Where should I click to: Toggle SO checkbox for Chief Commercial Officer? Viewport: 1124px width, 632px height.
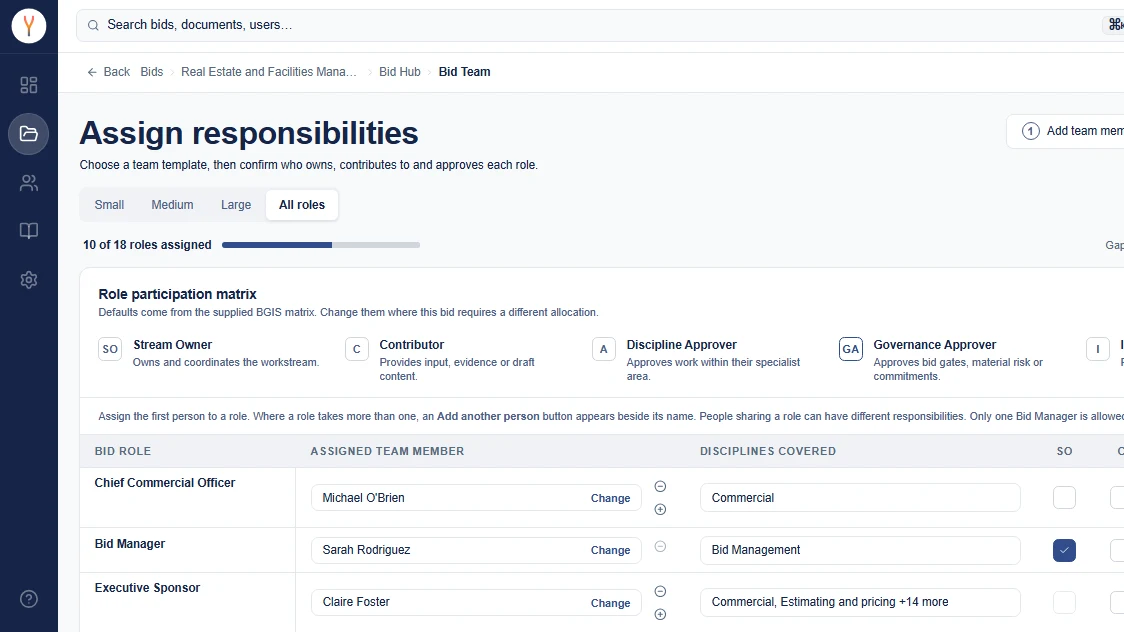(x=1064, y=497)
